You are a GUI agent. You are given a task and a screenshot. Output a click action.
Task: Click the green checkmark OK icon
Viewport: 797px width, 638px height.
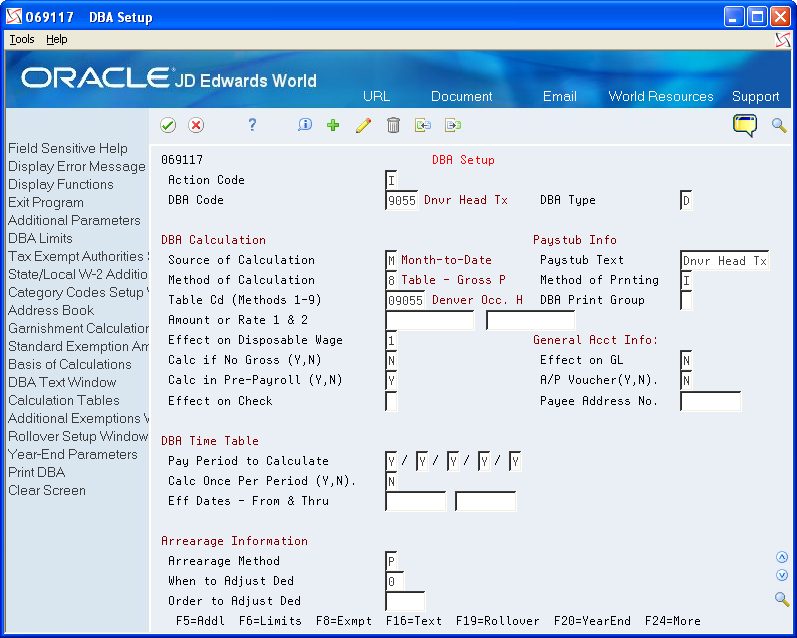[x=168, y=125]
